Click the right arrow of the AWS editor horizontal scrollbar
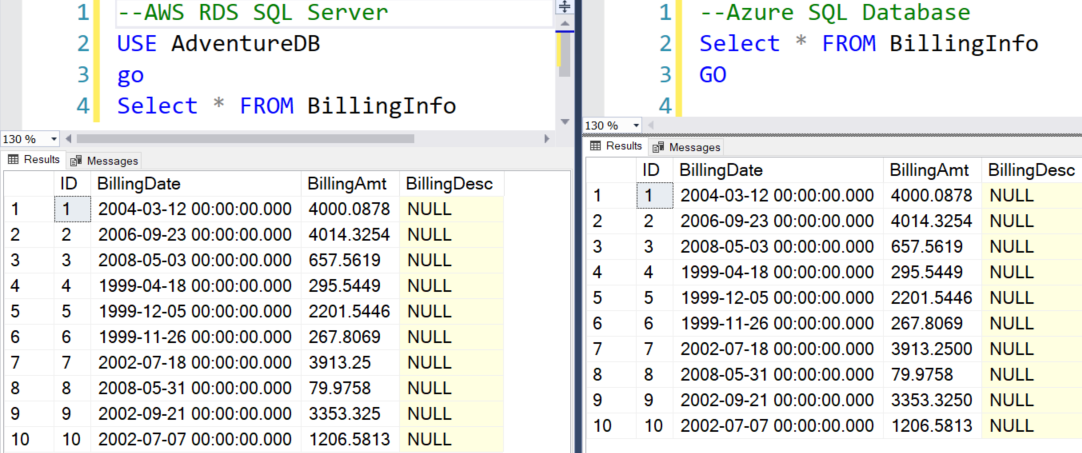Viewport: 1082px width, 453px height. tap(547, 139)
